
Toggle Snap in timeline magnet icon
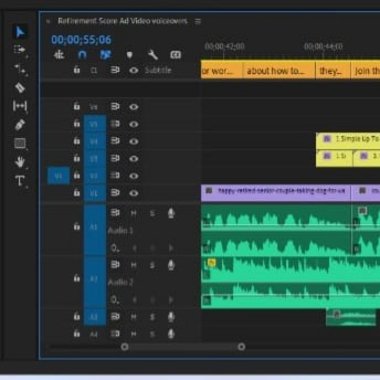(82, 54)
